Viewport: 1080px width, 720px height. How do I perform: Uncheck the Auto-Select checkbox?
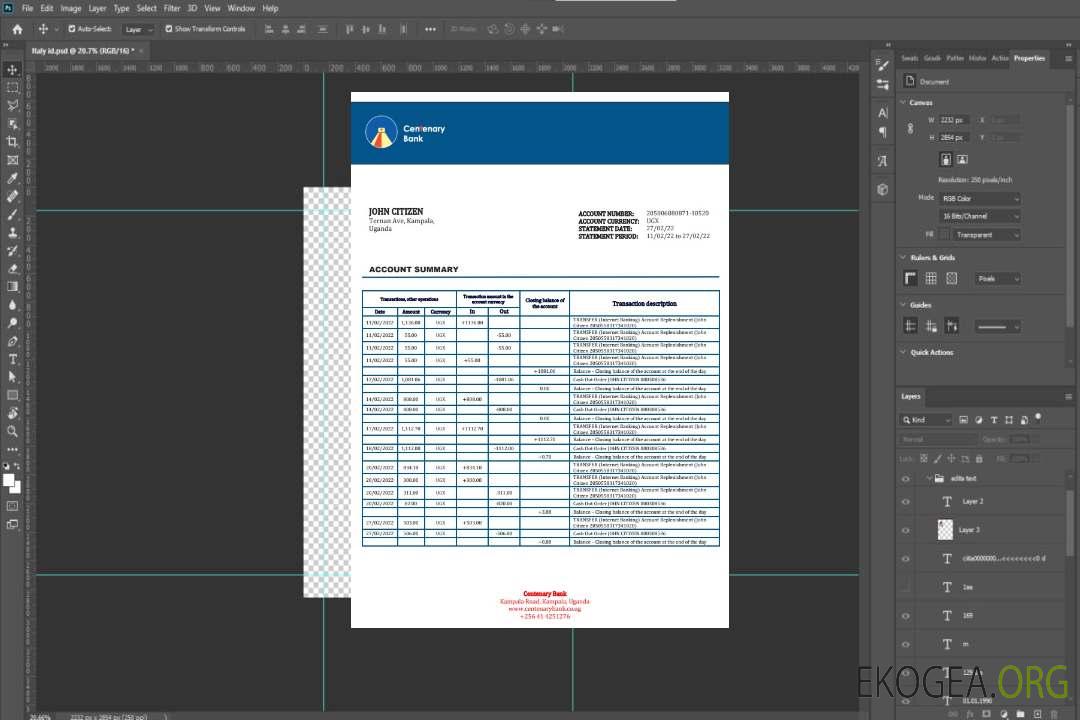70,29
